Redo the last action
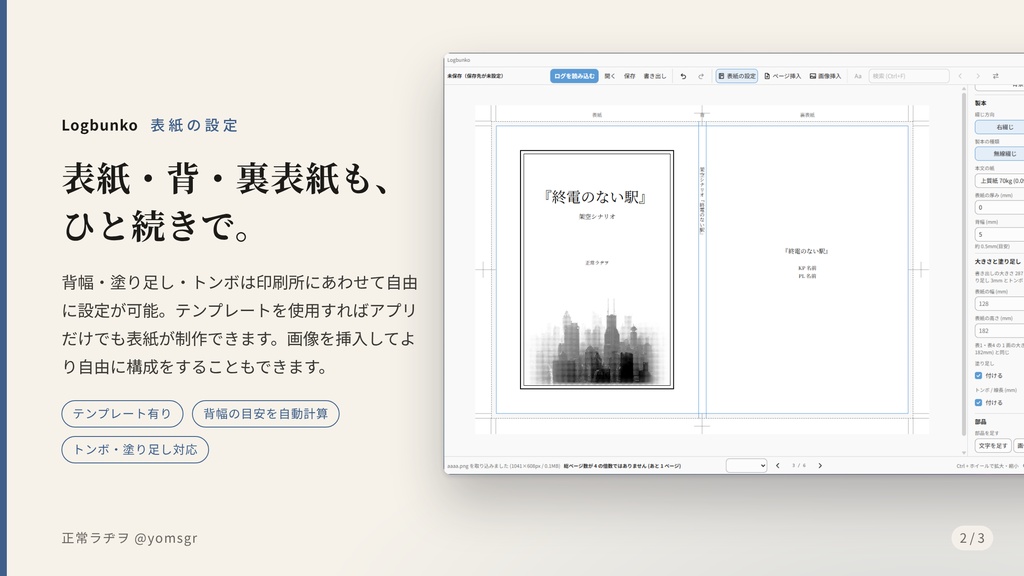Screen dimensions: 1024x576 coord(701,76)
